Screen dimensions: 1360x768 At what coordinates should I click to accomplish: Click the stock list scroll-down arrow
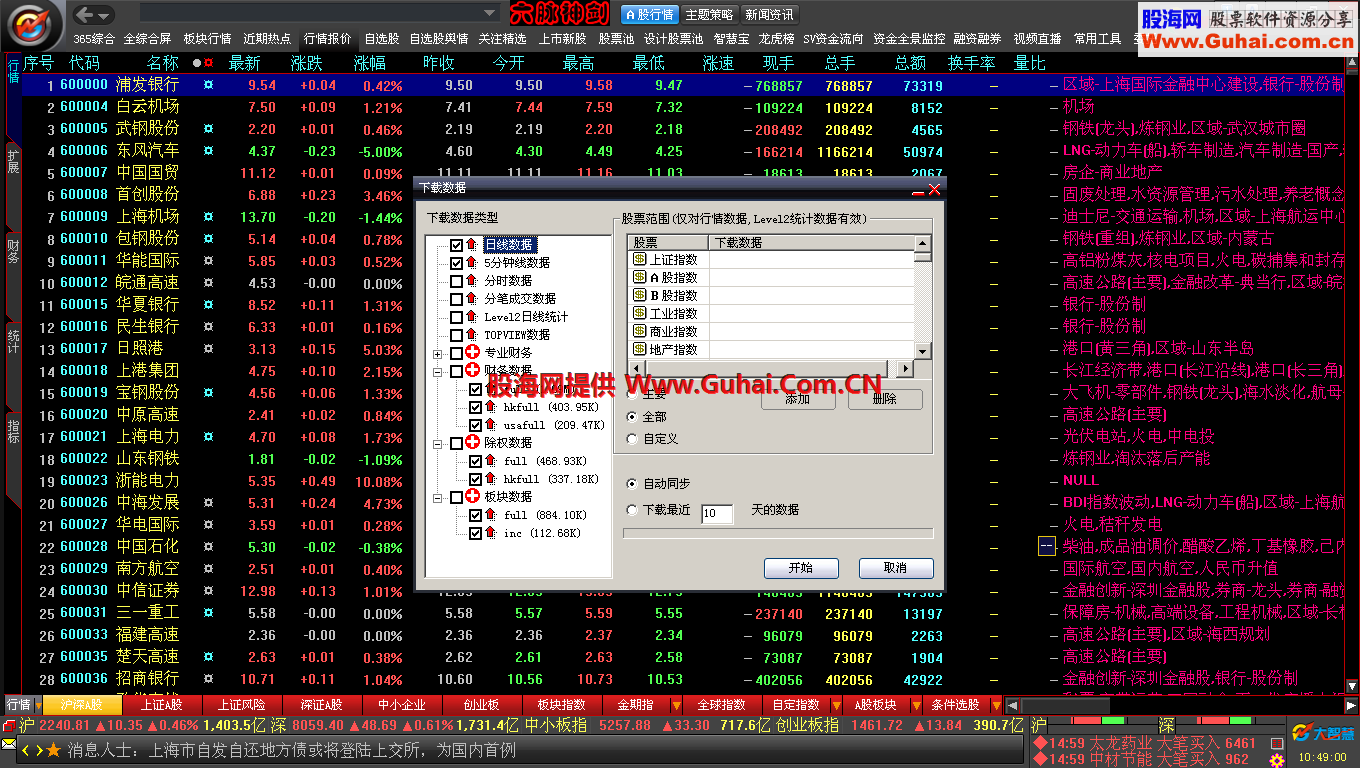point(922,351)
